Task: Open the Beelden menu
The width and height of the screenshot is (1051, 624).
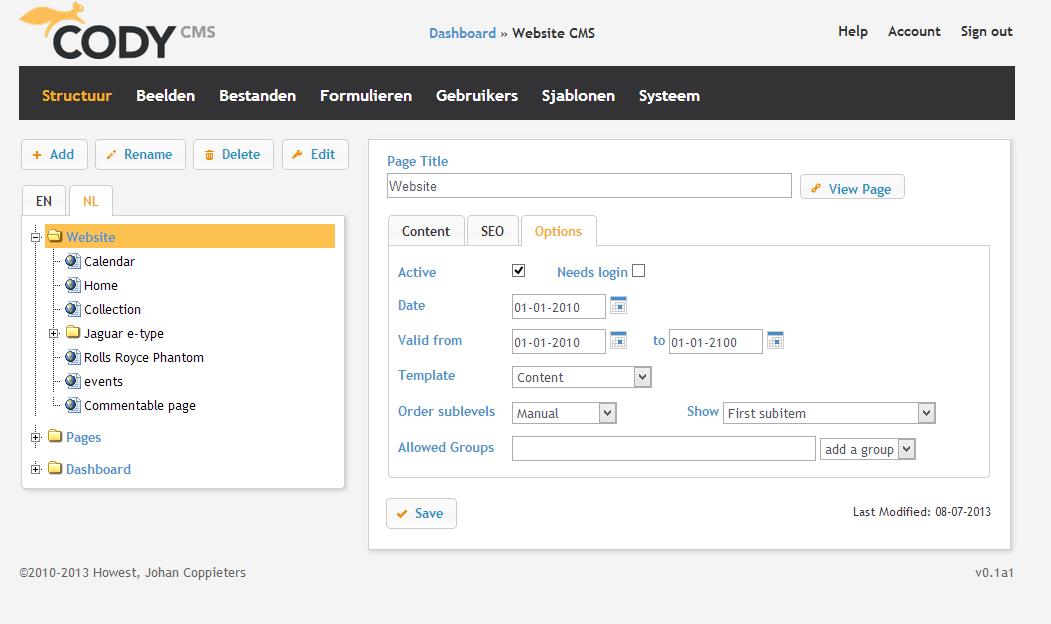Action: pos(166,95)
